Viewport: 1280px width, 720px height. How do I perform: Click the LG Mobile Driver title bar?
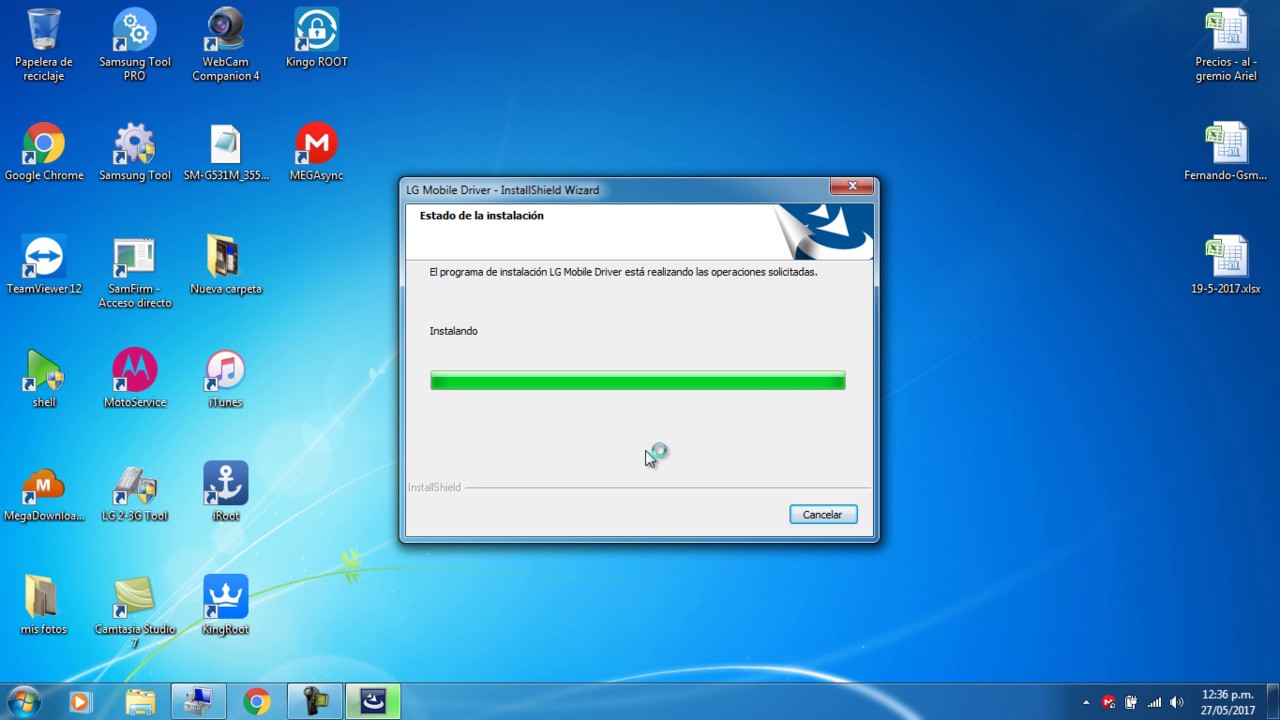click(616, 190)
